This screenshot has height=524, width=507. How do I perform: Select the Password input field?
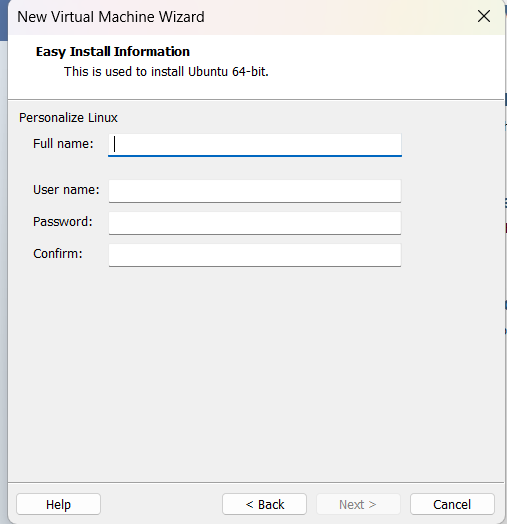coord(255,223)
